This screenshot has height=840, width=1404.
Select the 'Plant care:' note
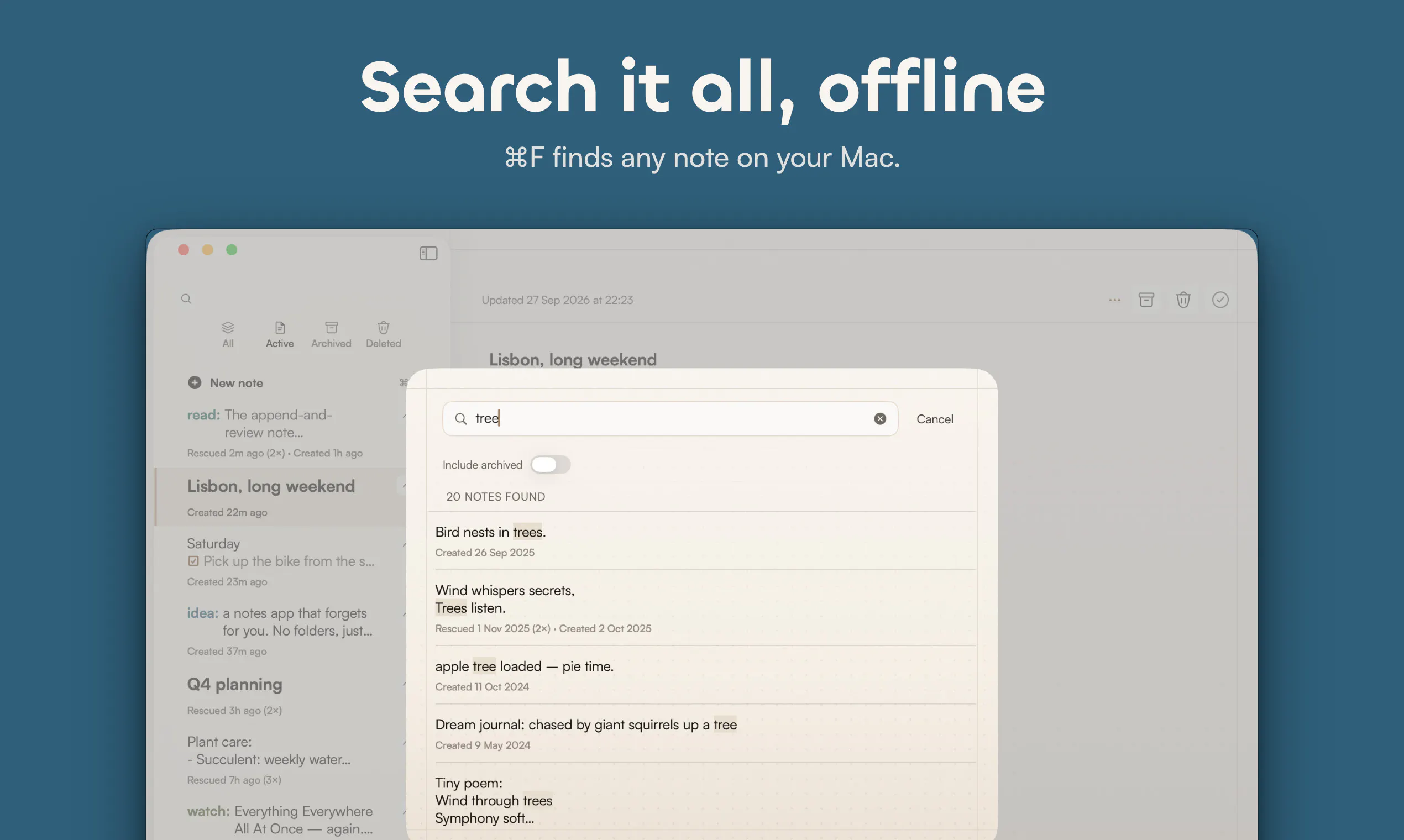tap(281, 760)
